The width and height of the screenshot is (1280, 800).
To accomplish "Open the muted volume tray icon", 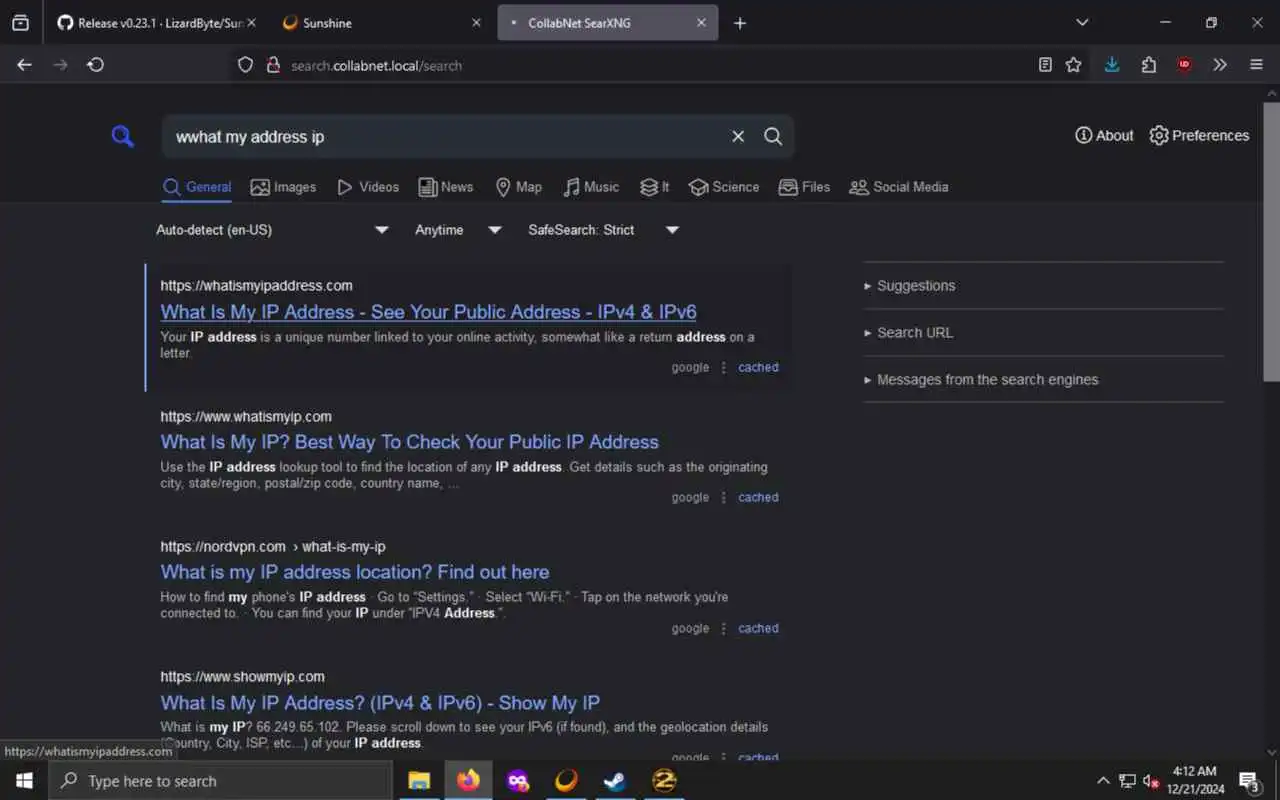I will point(1151,781).
